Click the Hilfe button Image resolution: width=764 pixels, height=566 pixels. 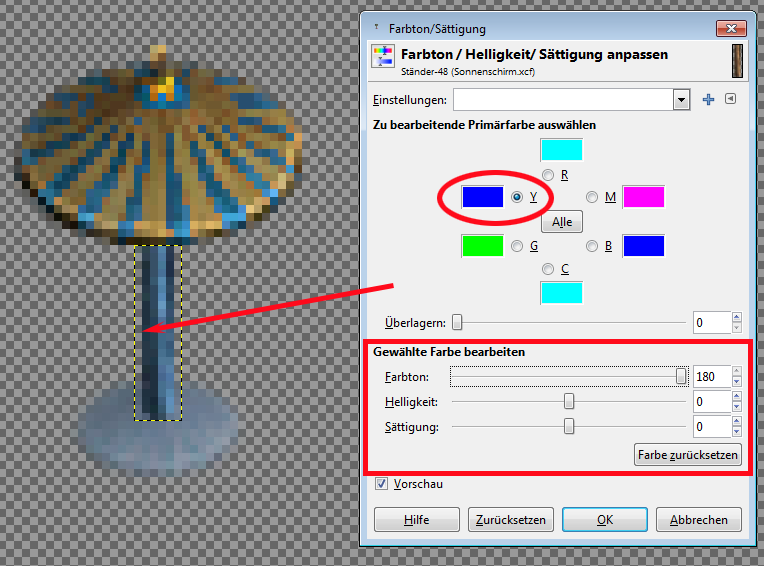pos(417,520)
